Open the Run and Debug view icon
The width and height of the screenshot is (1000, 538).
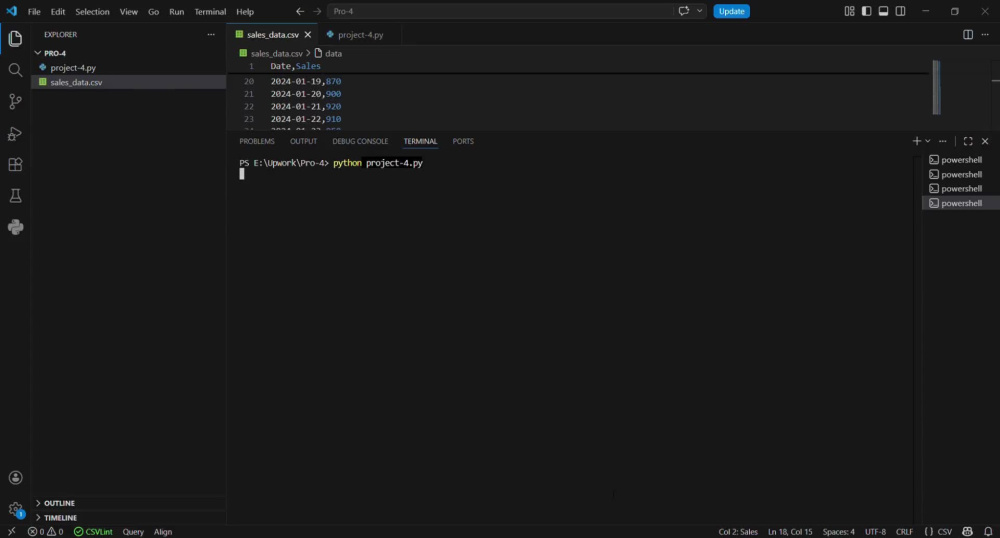pyautogui.click(x=15, y=133)
